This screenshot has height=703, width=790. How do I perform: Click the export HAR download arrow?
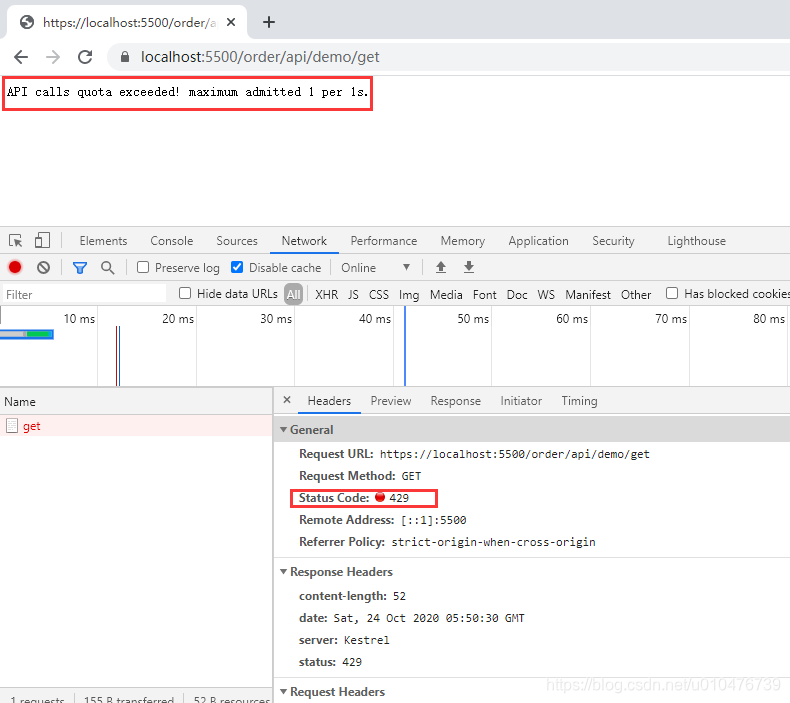pyautogui.click(x=469, y=267)
